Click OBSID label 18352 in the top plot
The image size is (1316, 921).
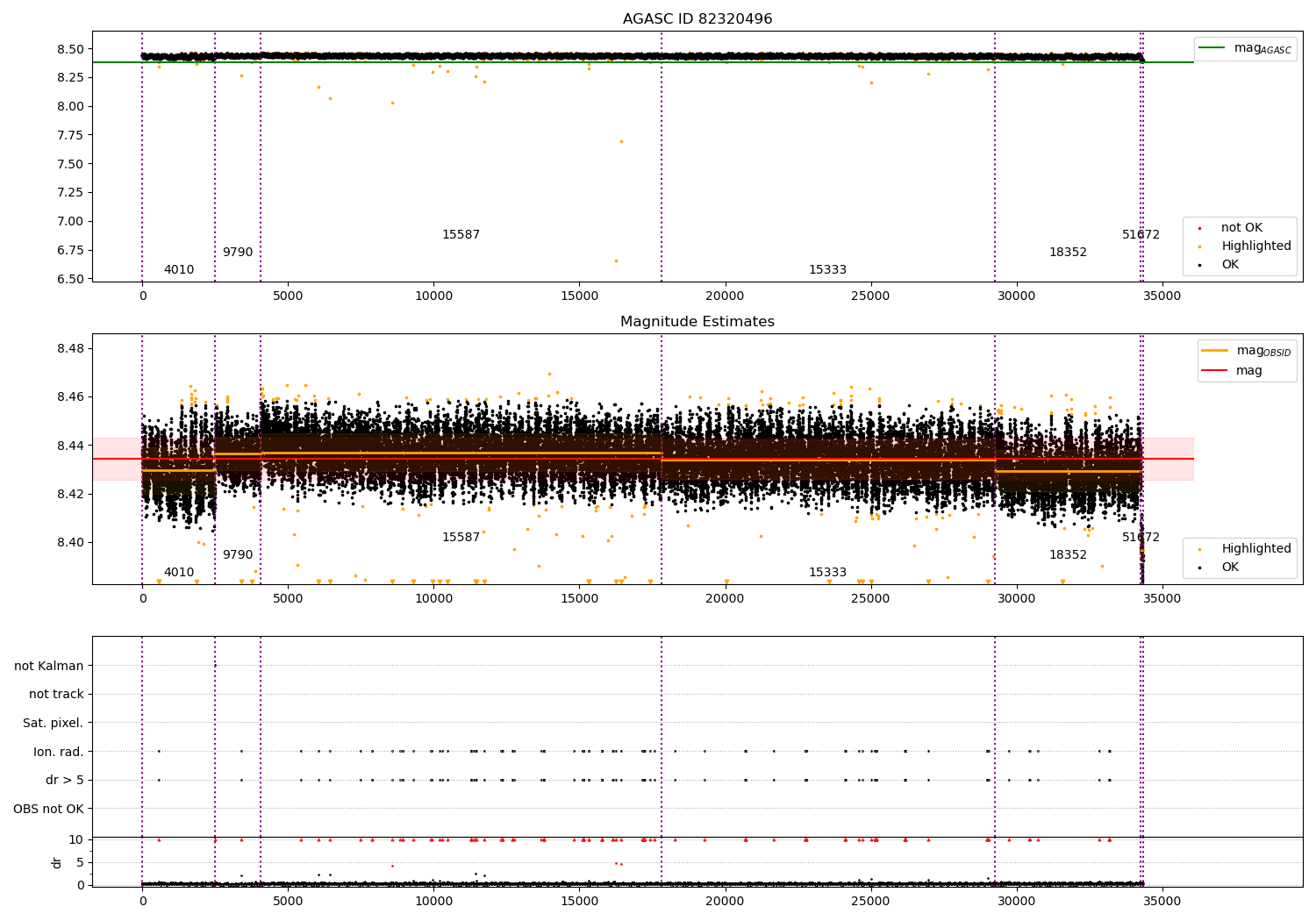1068,253
